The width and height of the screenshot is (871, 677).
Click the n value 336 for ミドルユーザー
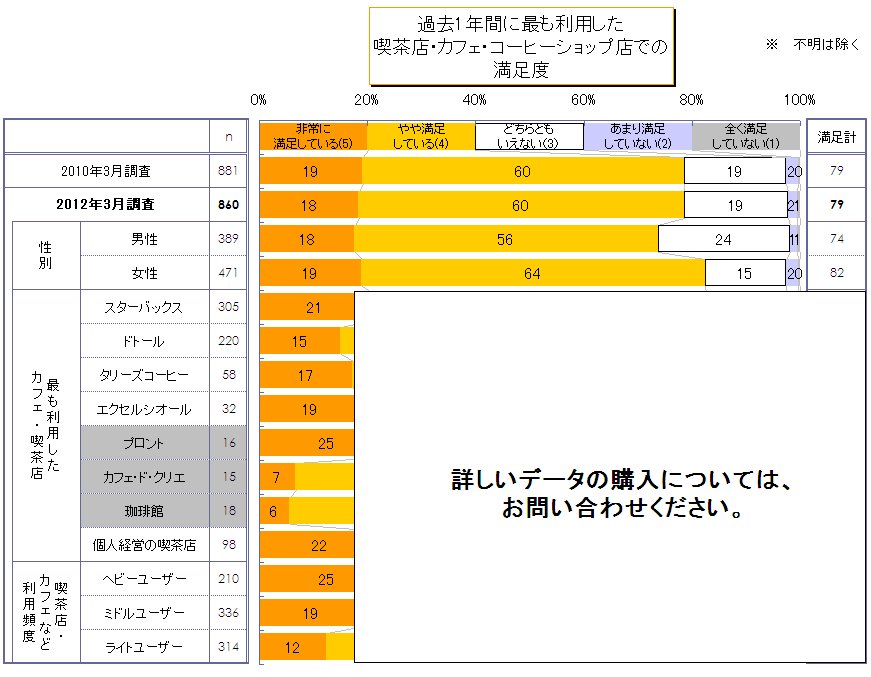(228, 613)
